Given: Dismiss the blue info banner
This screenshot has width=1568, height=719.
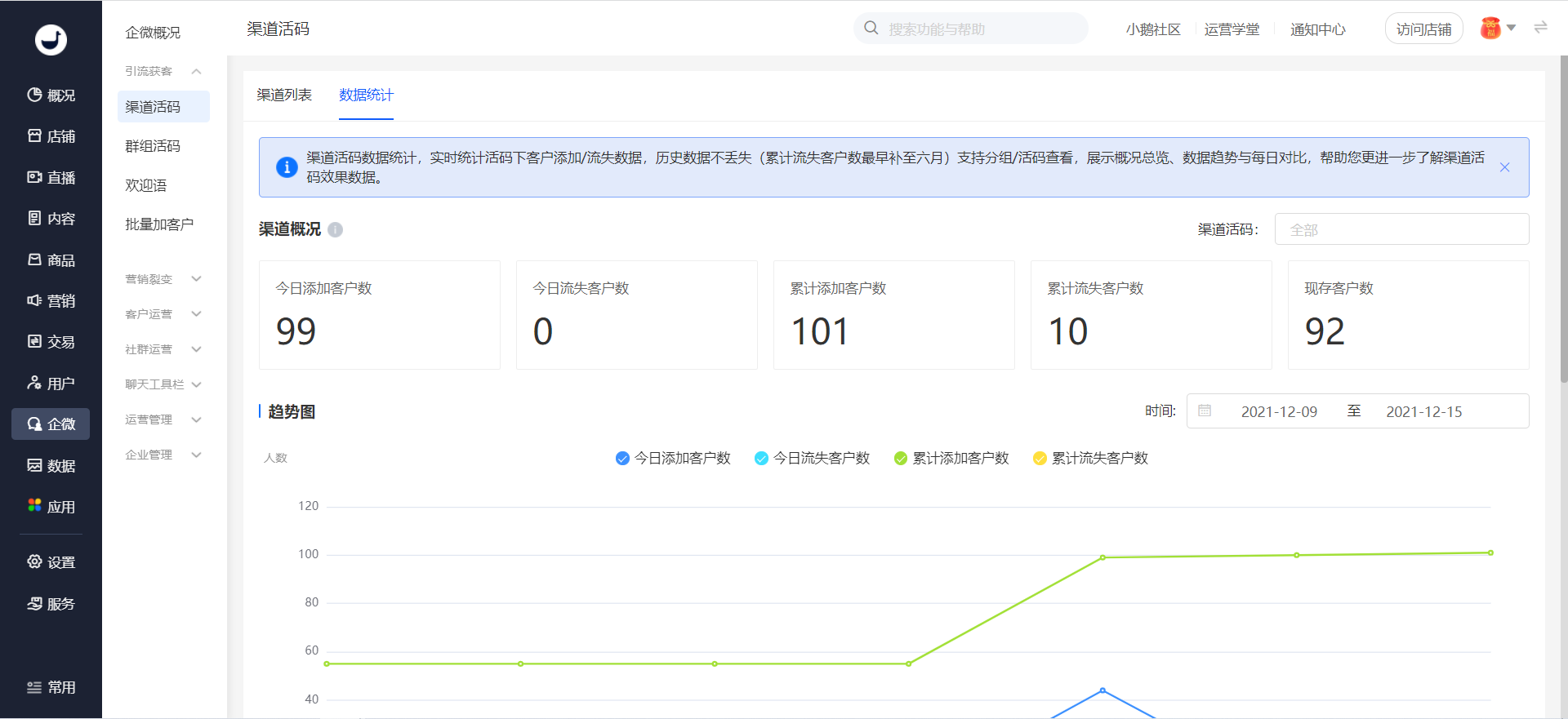Looking at the screenshot, I should click(1504, 167).
